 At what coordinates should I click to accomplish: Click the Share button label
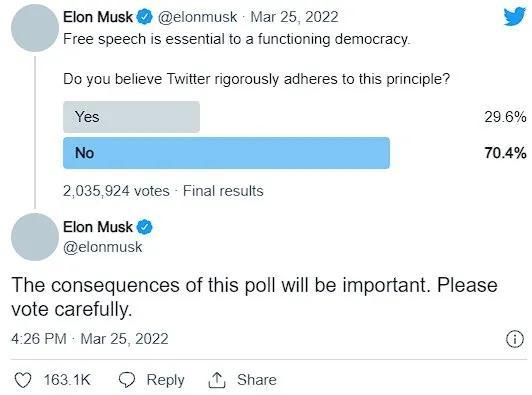coord(256,380)
